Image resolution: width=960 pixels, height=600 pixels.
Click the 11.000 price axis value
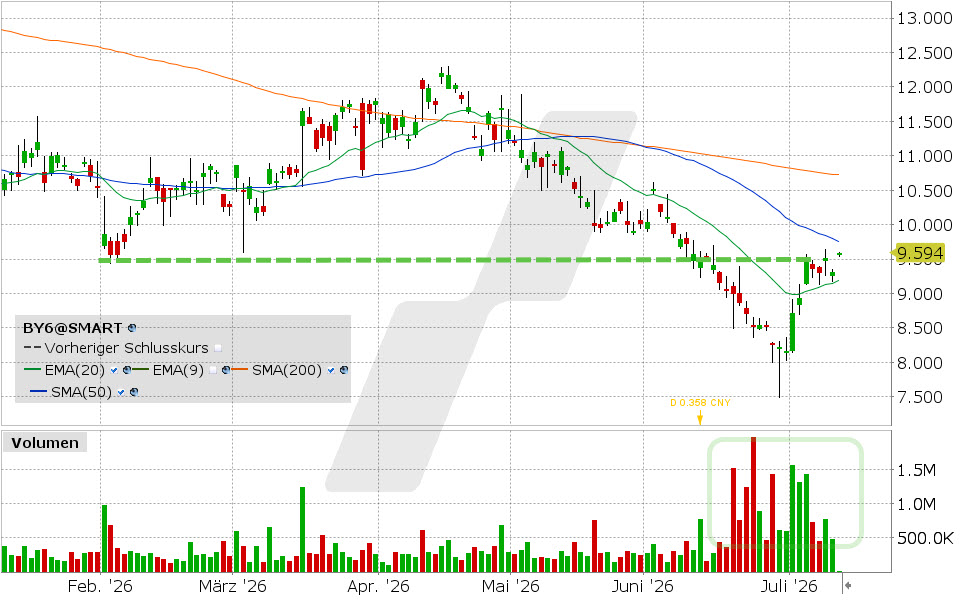pos(924,156)
